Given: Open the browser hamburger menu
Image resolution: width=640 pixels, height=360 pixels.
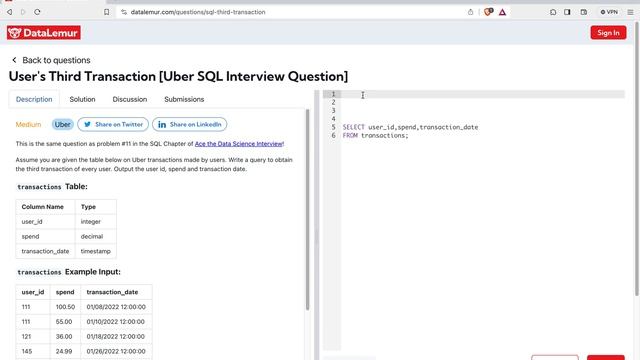Looking at the screenshot, I should tap(631, 12).
